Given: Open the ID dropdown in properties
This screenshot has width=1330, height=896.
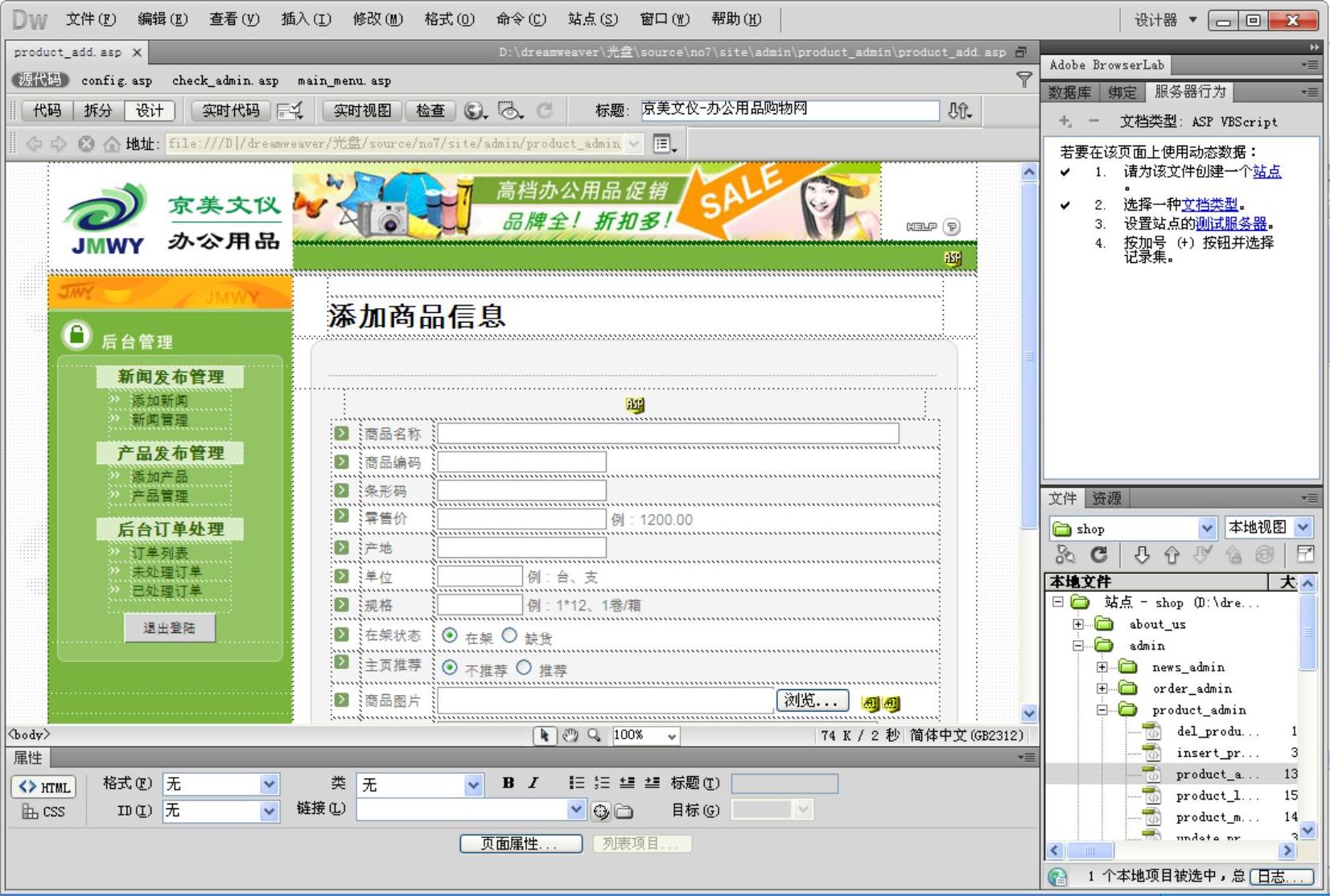Looking at the screenshot, I should point(269,811).
